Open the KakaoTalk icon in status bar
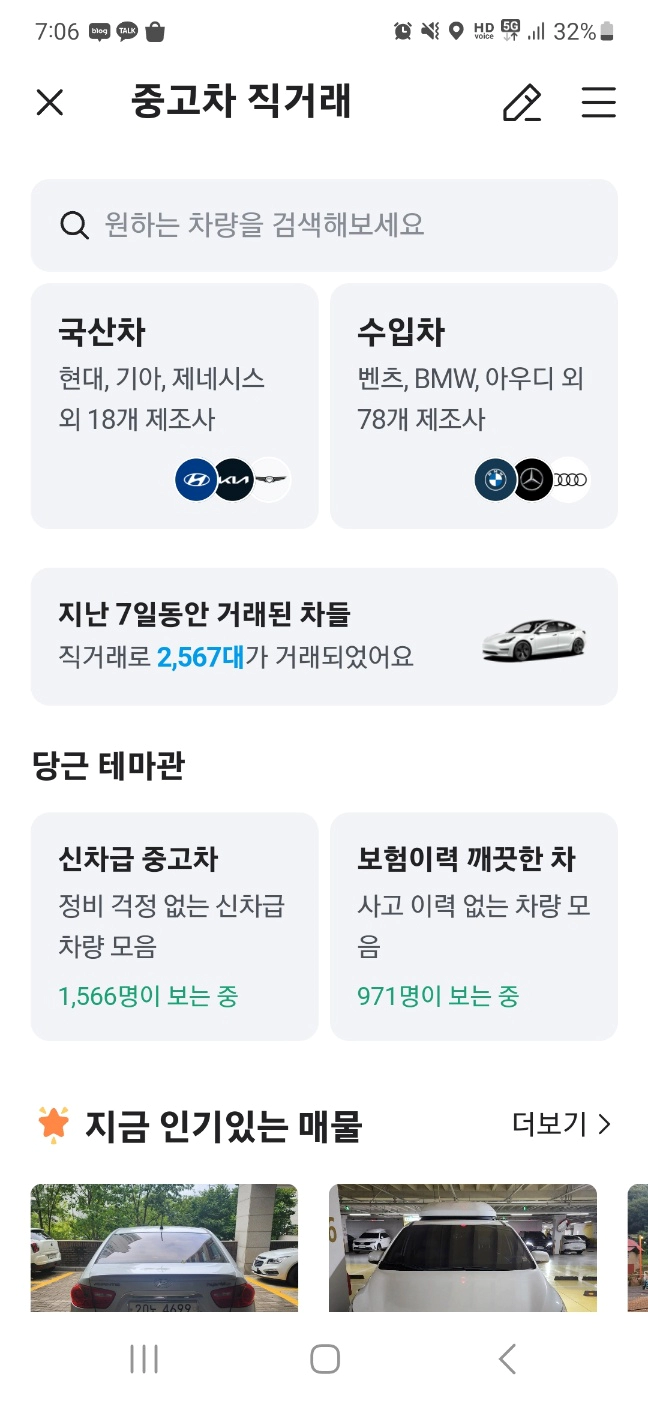 click(x=127, y=31)
